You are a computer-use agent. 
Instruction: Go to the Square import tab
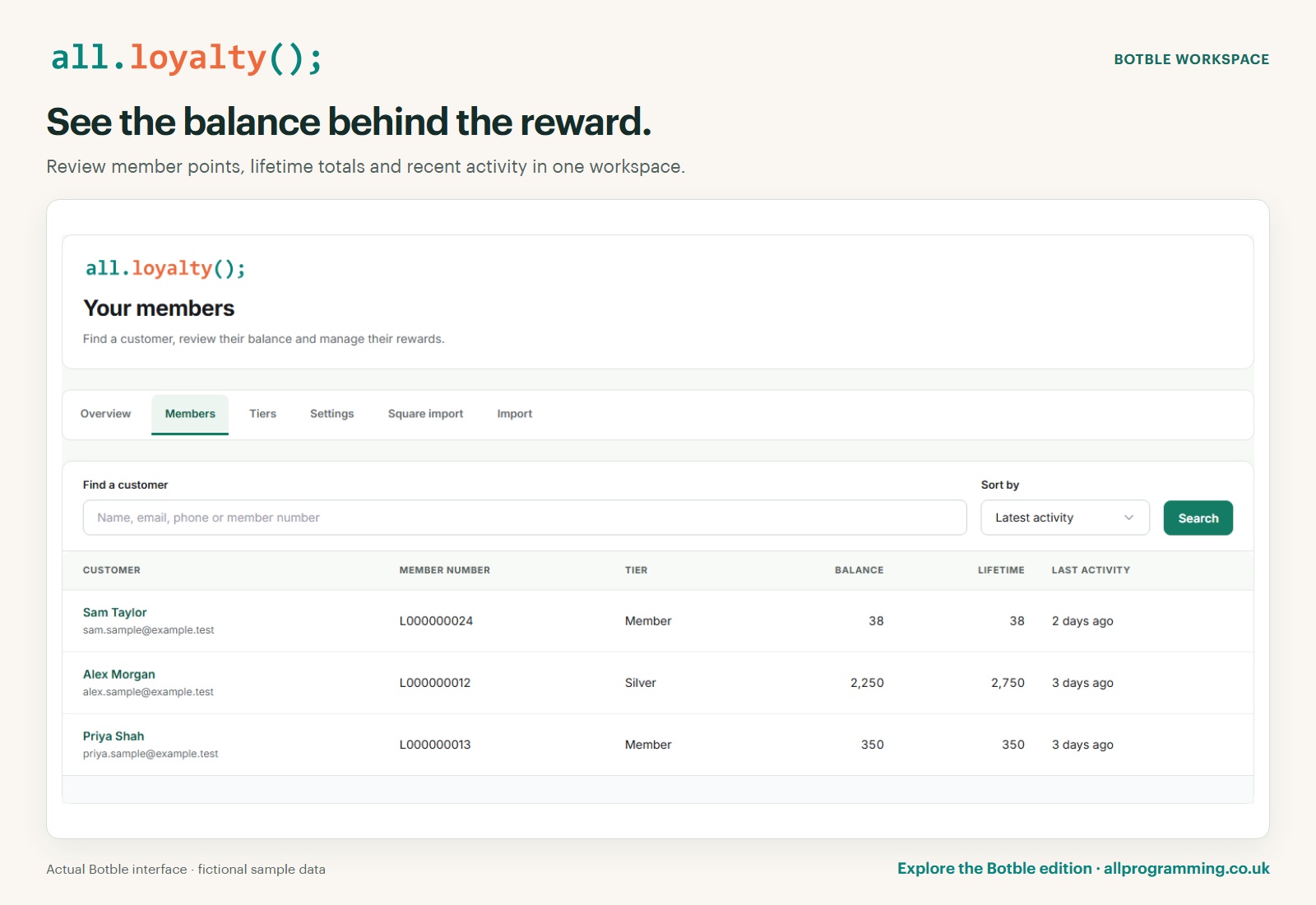tap(425, 414)
